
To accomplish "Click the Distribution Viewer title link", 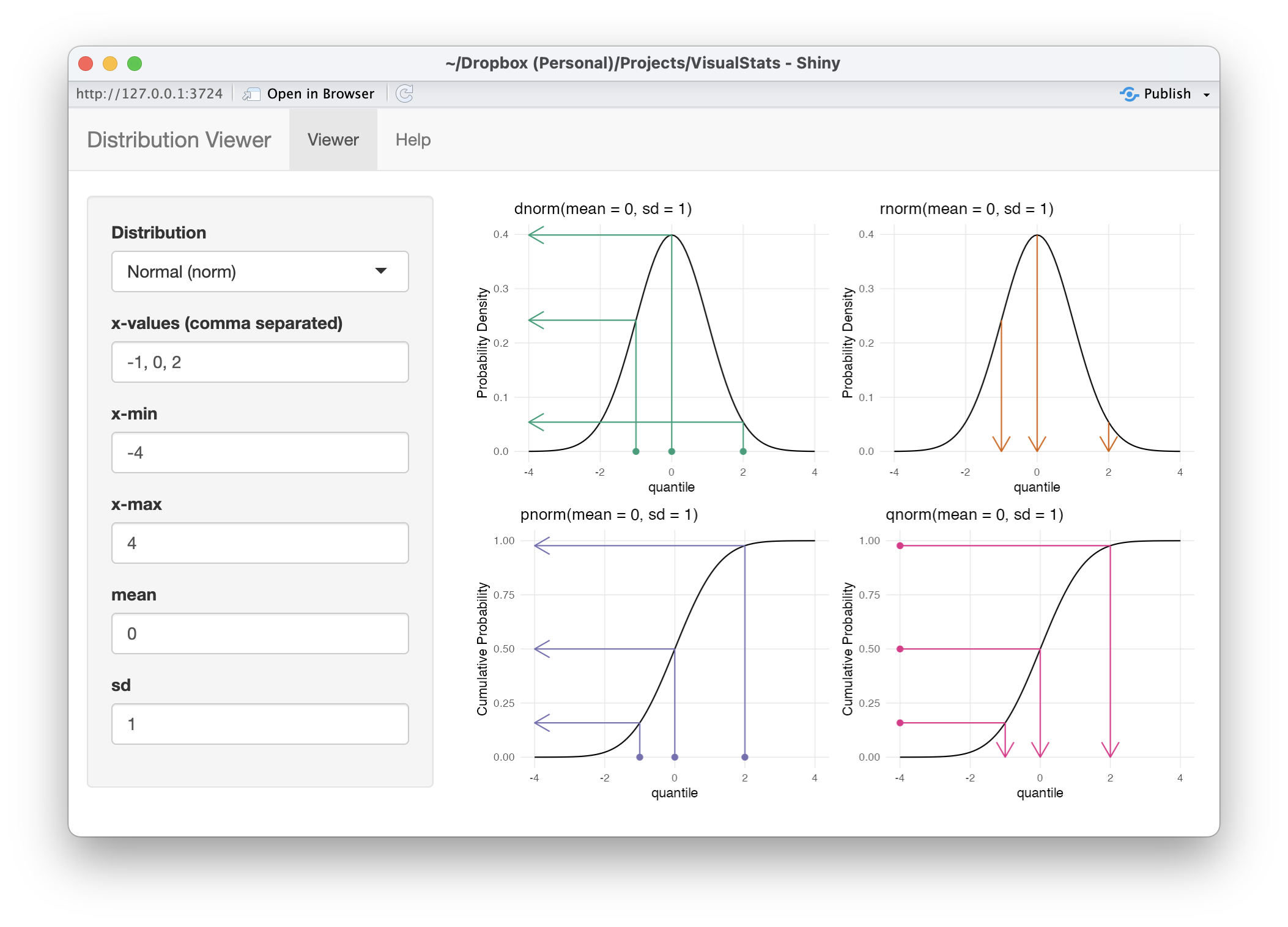I will pyautogui.click(x=179, y=140).
